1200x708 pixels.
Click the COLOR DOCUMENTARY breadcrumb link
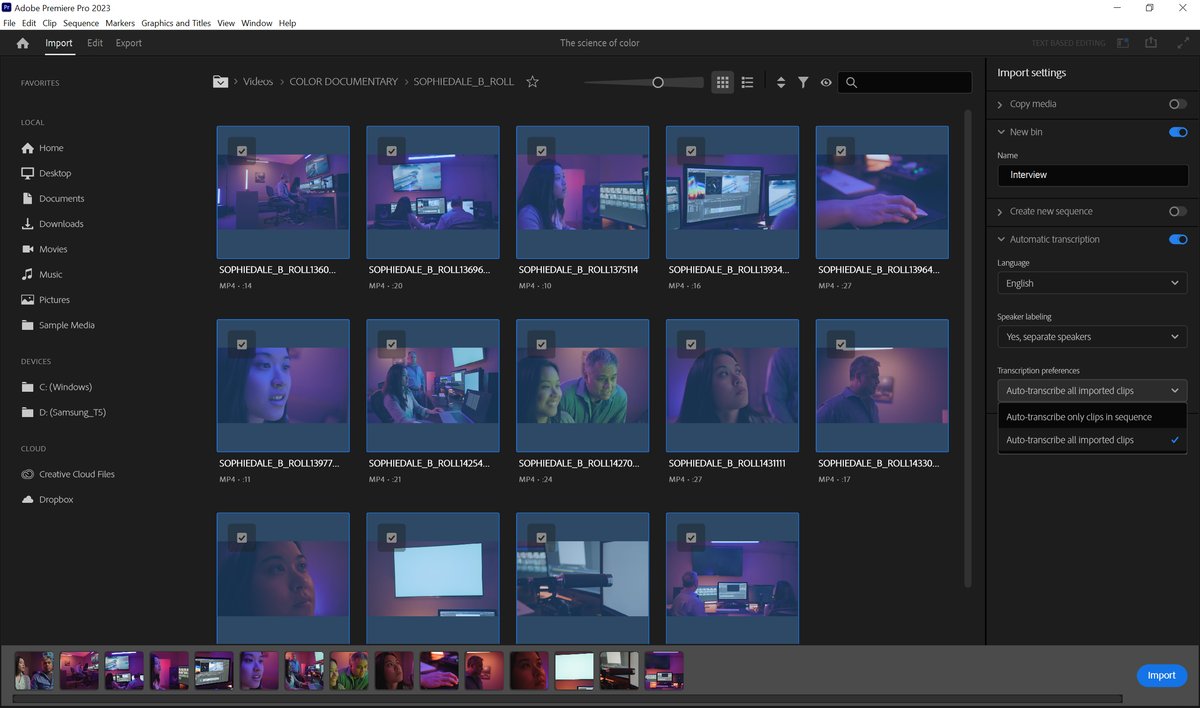(344, 81)
